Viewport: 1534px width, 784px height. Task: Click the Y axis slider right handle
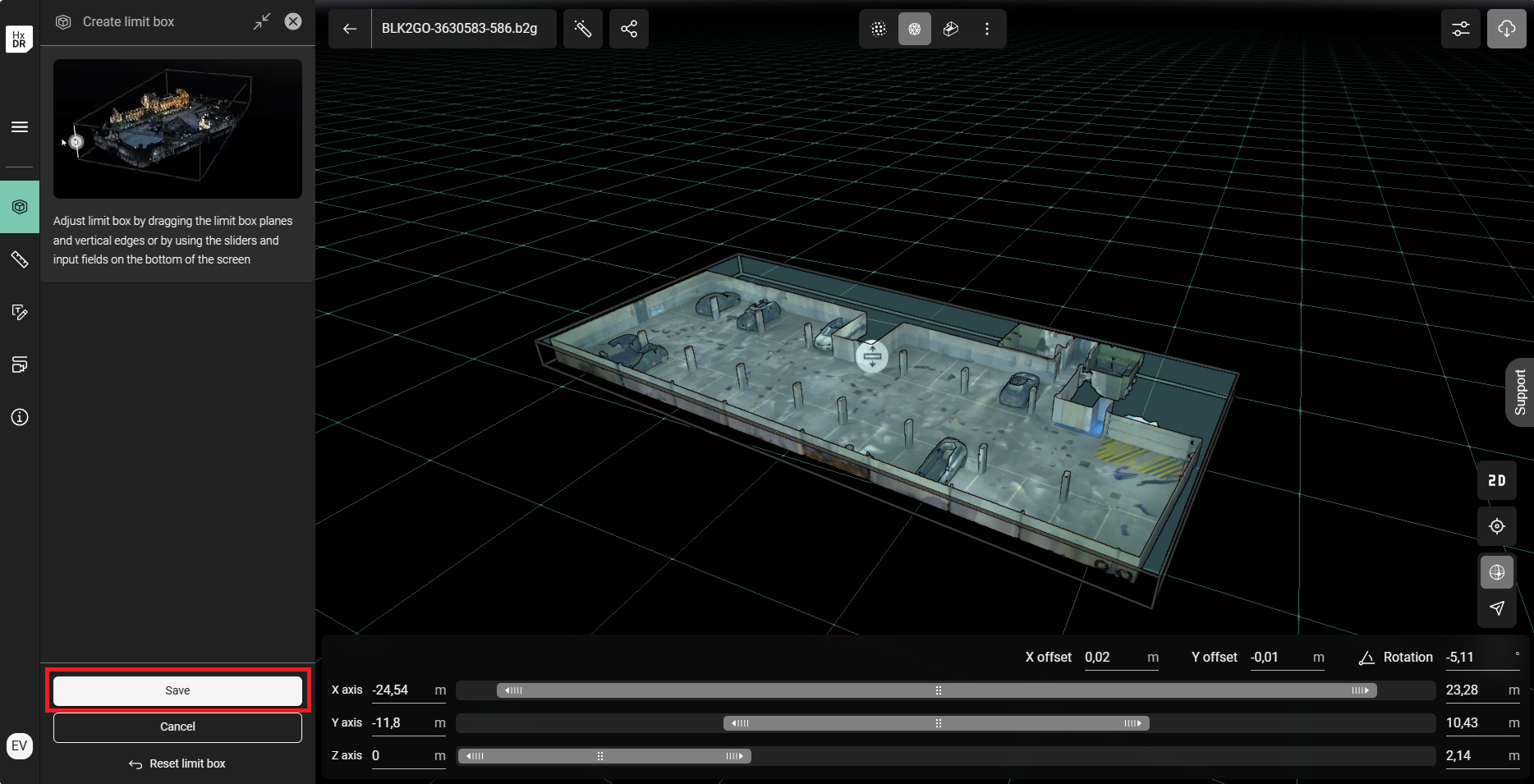click(1132, 723)
